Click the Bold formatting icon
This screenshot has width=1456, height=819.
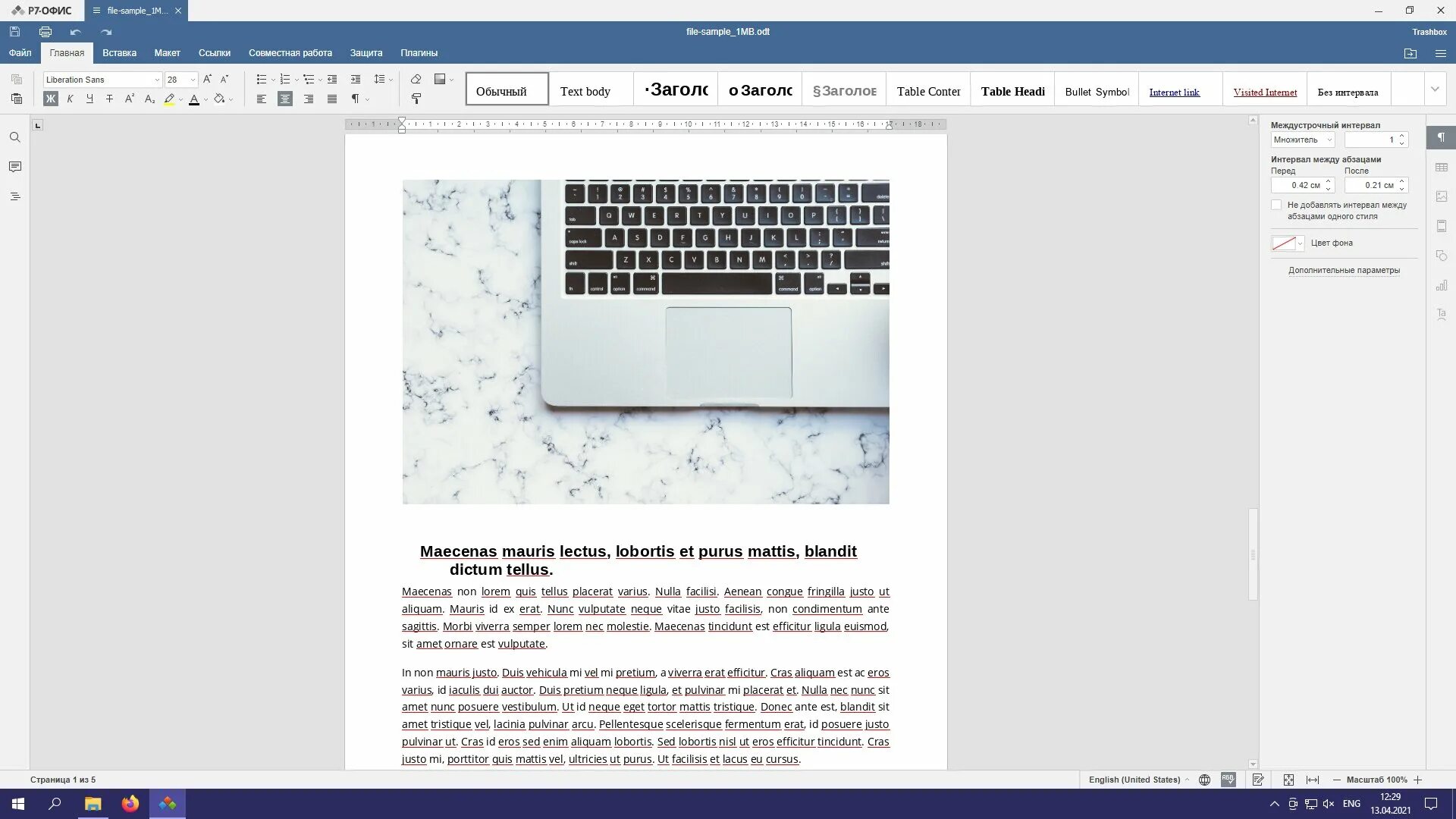pyautogui.click(x=50, y=99)
